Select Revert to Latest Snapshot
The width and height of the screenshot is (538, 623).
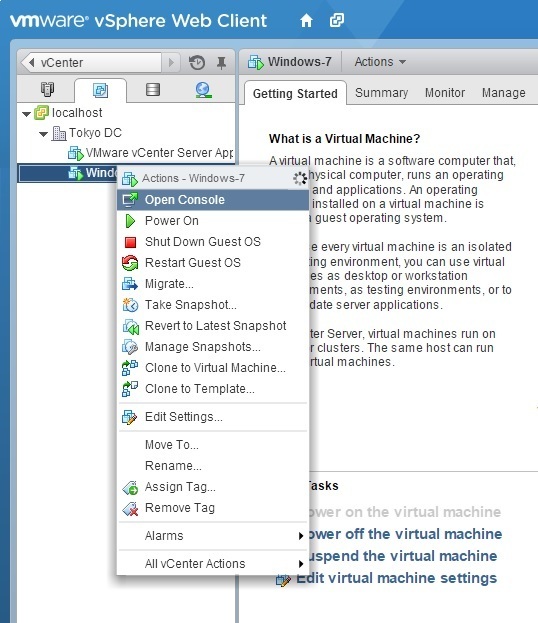coord(213,326)
